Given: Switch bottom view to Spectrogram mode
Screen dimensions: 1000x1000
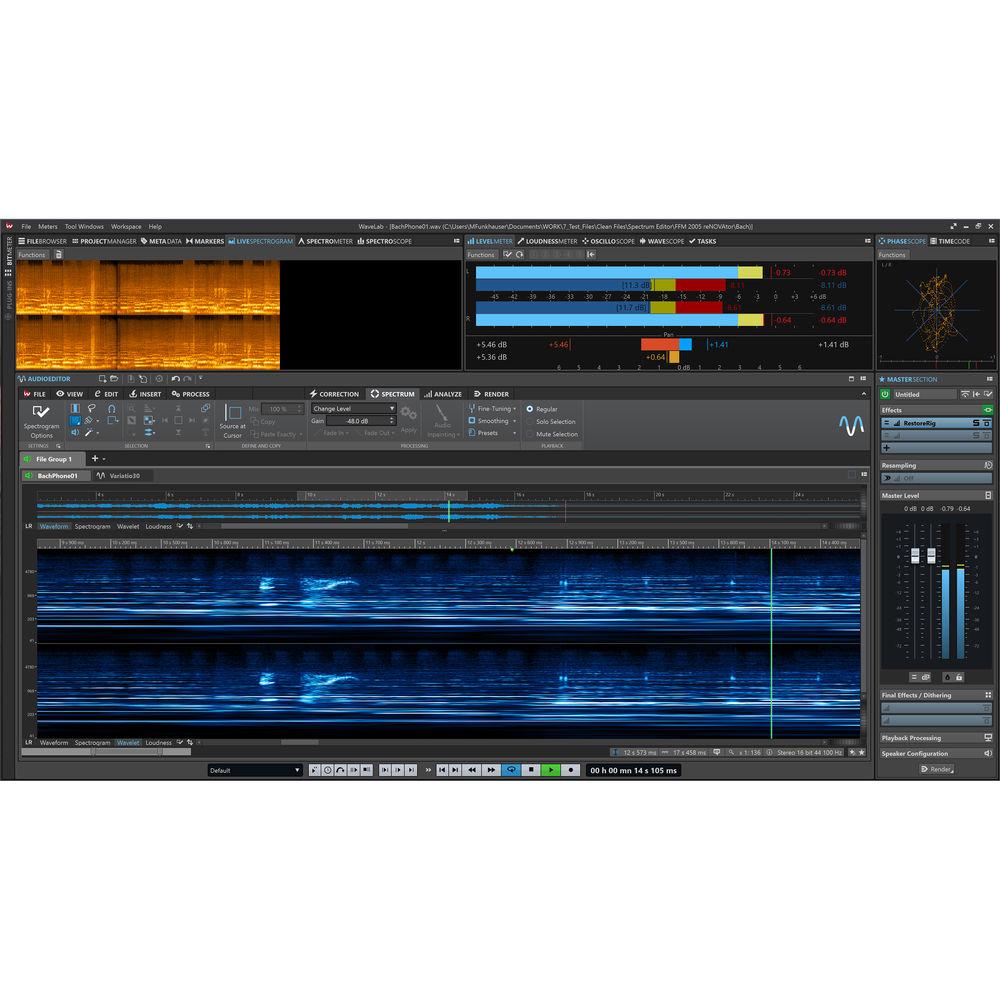Looking at the screenshot, I should click(x=93, y=742).
